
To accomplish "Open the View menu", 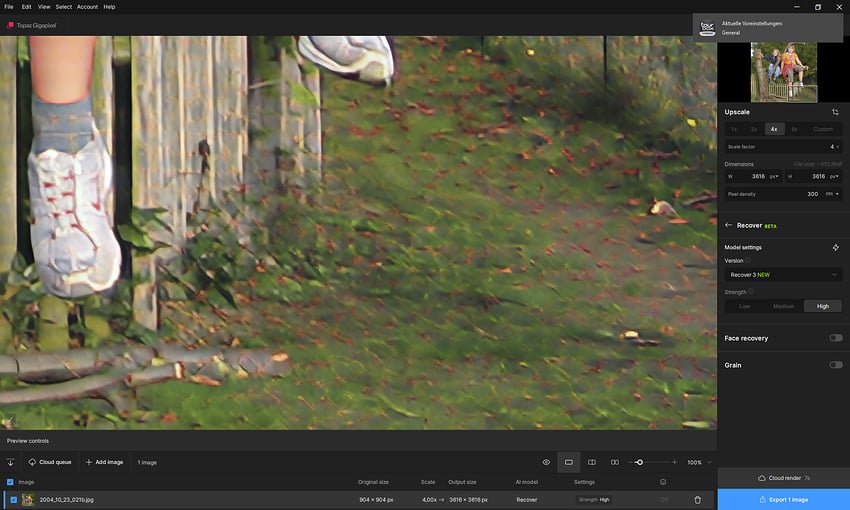I will 44,7.
